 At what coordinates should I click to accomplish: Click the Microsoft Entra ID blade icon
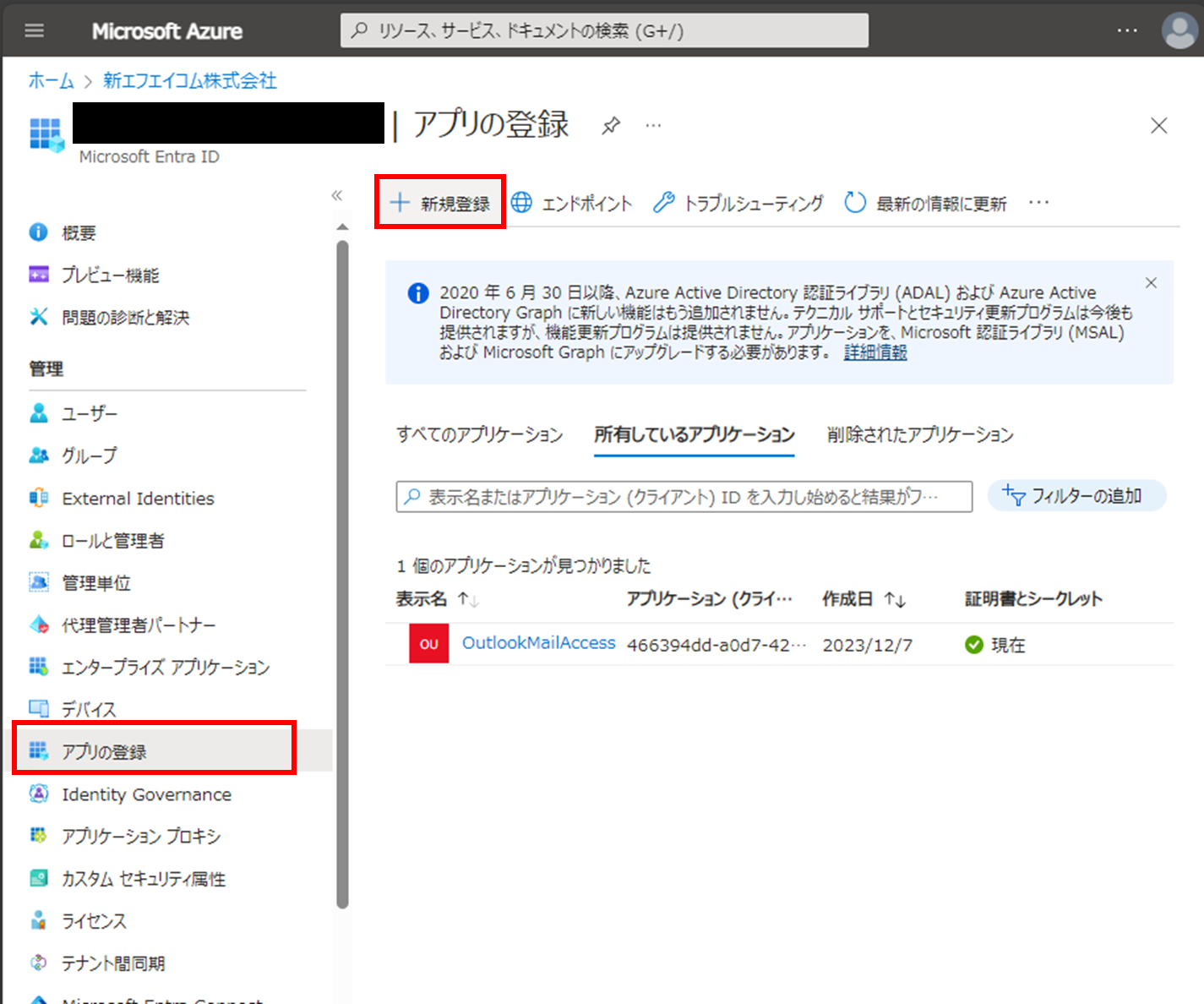[x=46, y=134]
